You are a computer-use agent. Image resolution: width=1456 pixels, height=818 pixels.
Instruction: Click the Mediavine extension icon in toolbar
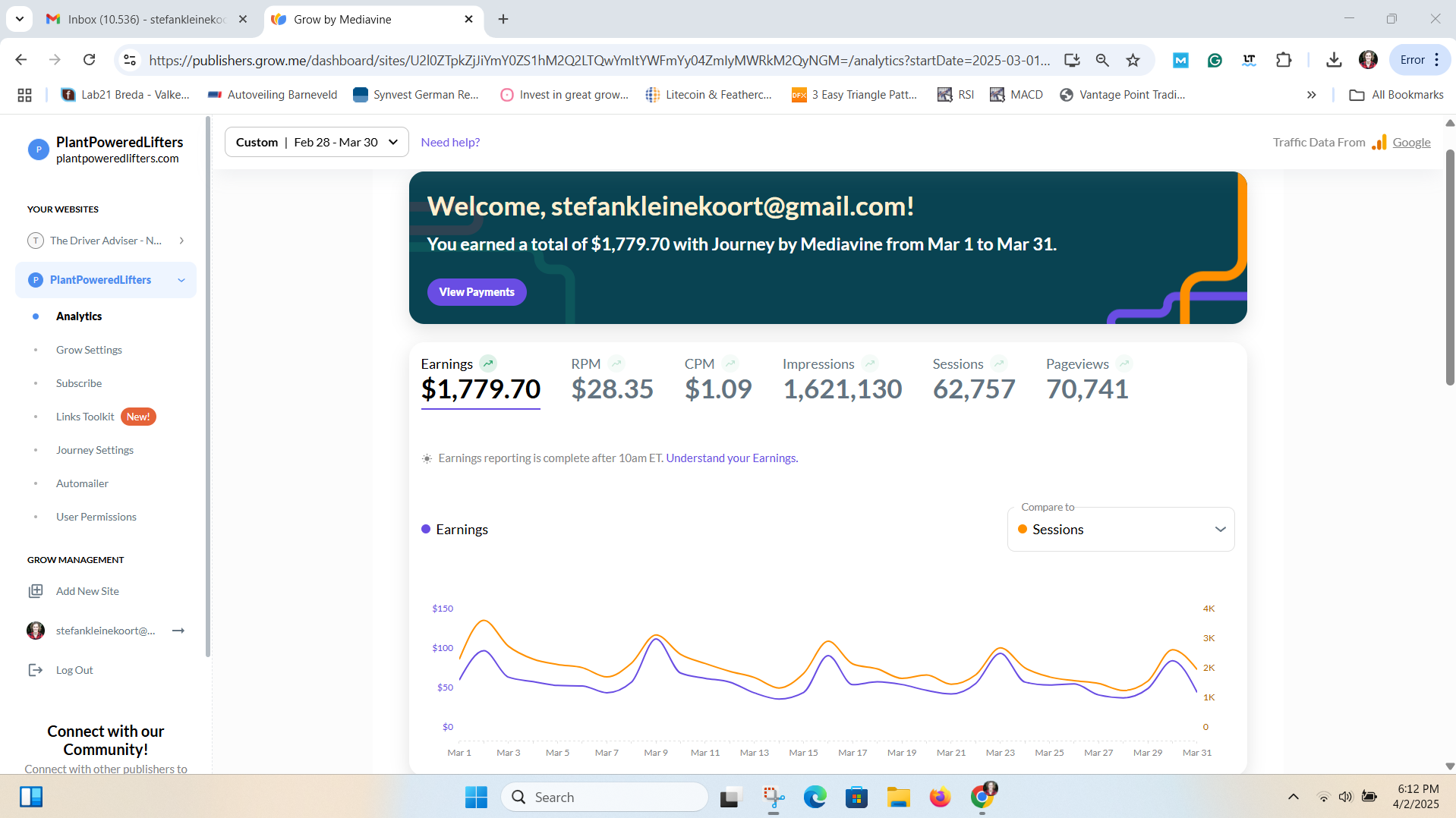coord(1180,60)
